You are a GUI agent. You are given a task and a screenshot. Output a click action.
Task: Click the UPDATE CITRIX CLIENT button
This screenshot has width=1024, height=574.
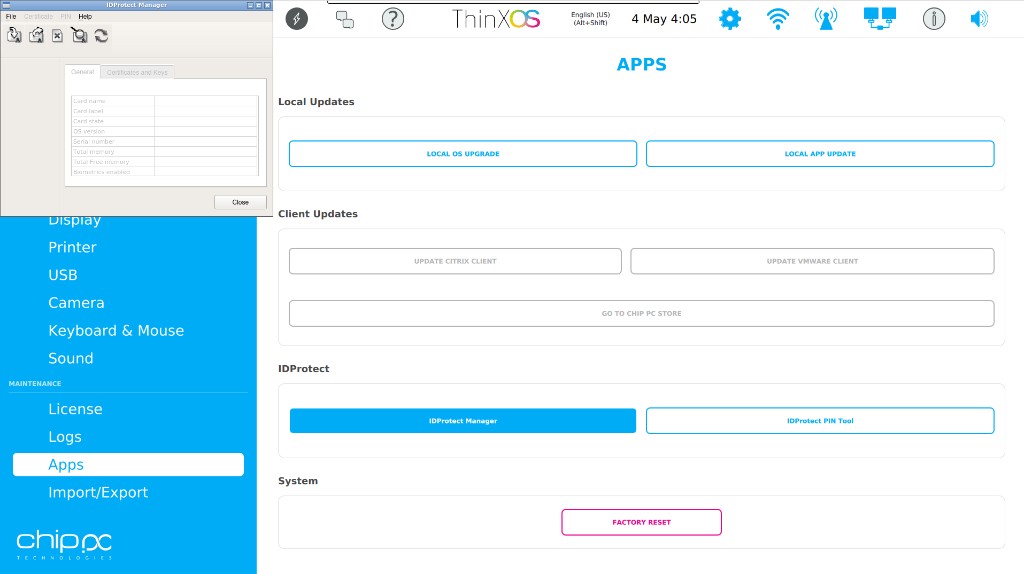click(455, 261)
